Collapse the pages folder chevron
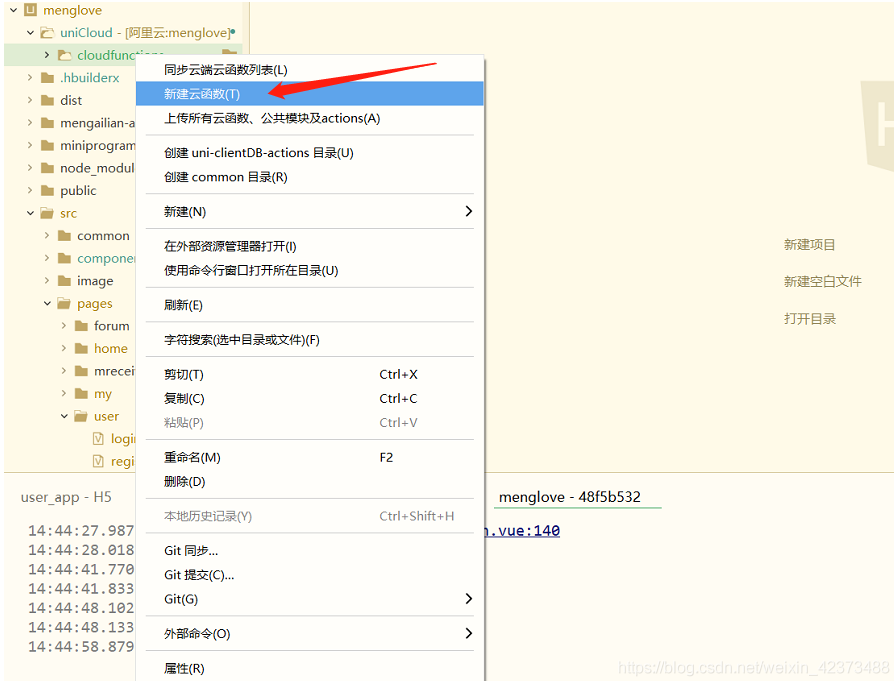The height and width of the screenshot is (681, 894). (47, 304)
